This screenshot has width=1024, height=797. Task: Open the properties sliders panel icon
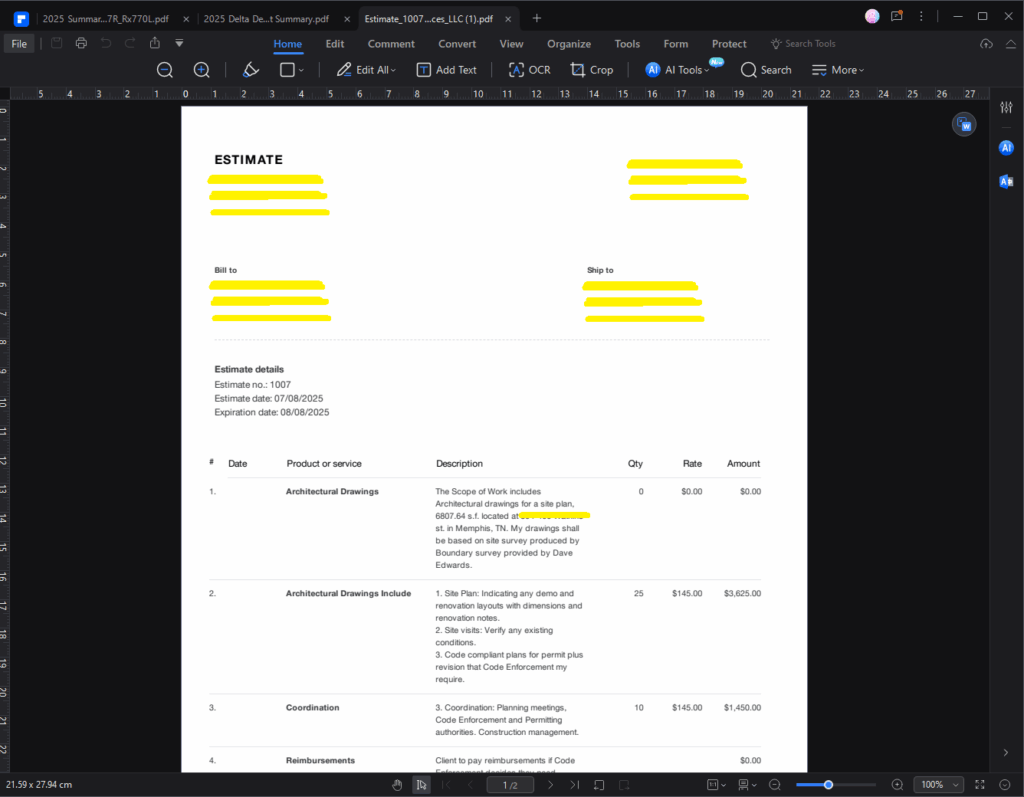pos(1006,107)
